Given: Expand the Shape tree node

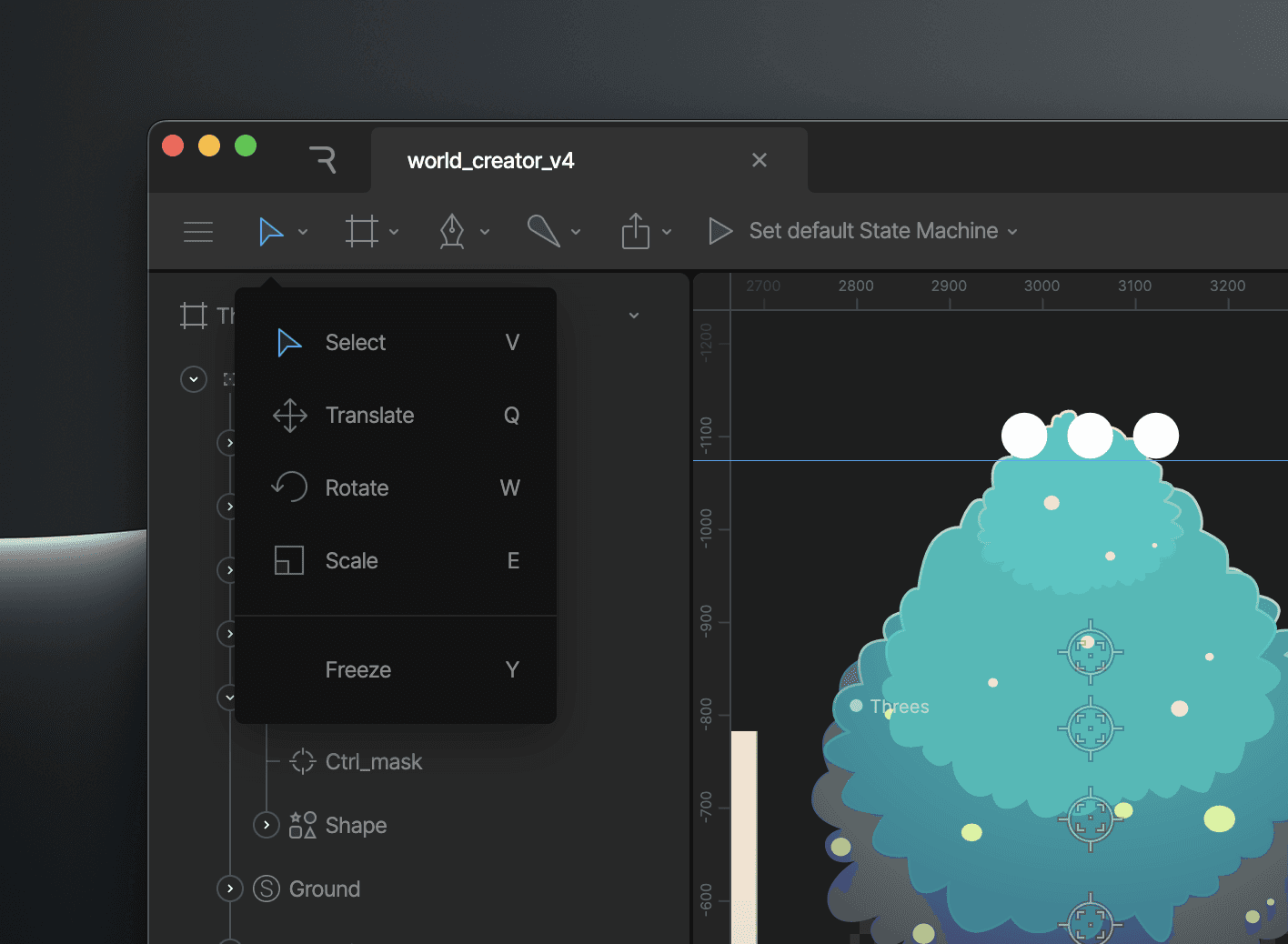Looking at the screenshot, I should point(266,825).
